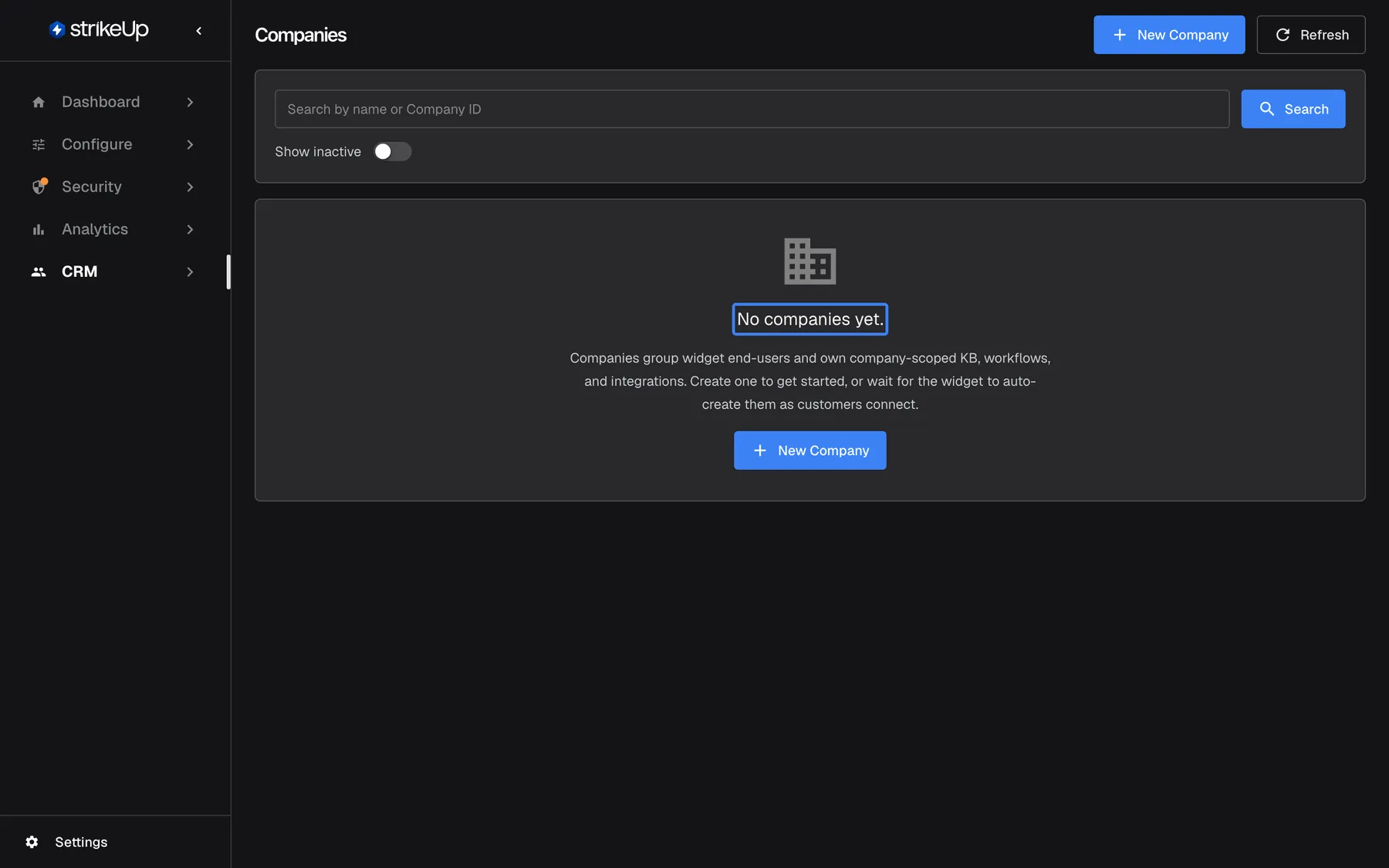Image resolution: width=1389 pixels, height=868 pixels.
Task: Click the Analytics bar chart icon
Action: [x=39, y=229]
